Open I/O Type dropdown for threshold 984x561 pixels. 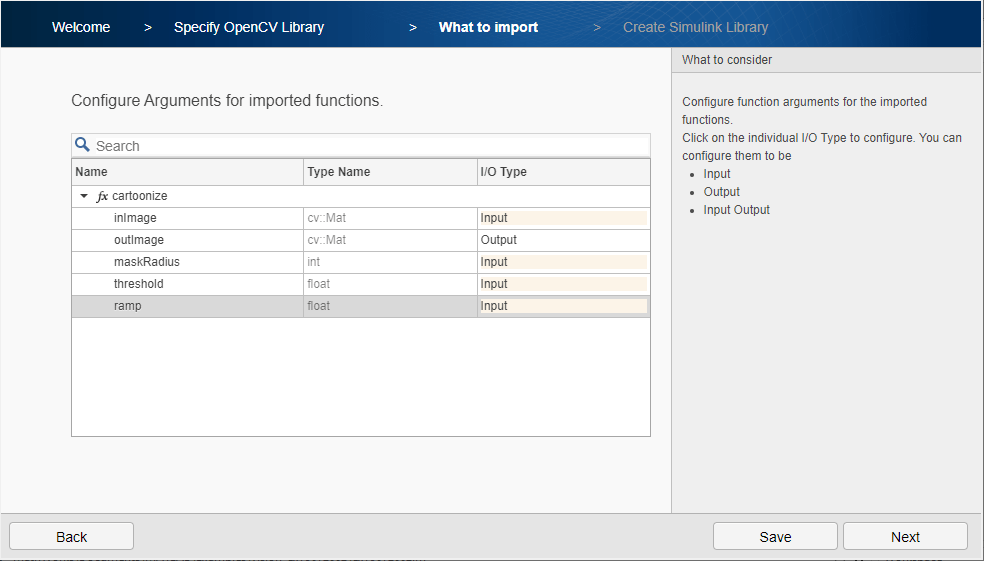click(x=563, y=284)
